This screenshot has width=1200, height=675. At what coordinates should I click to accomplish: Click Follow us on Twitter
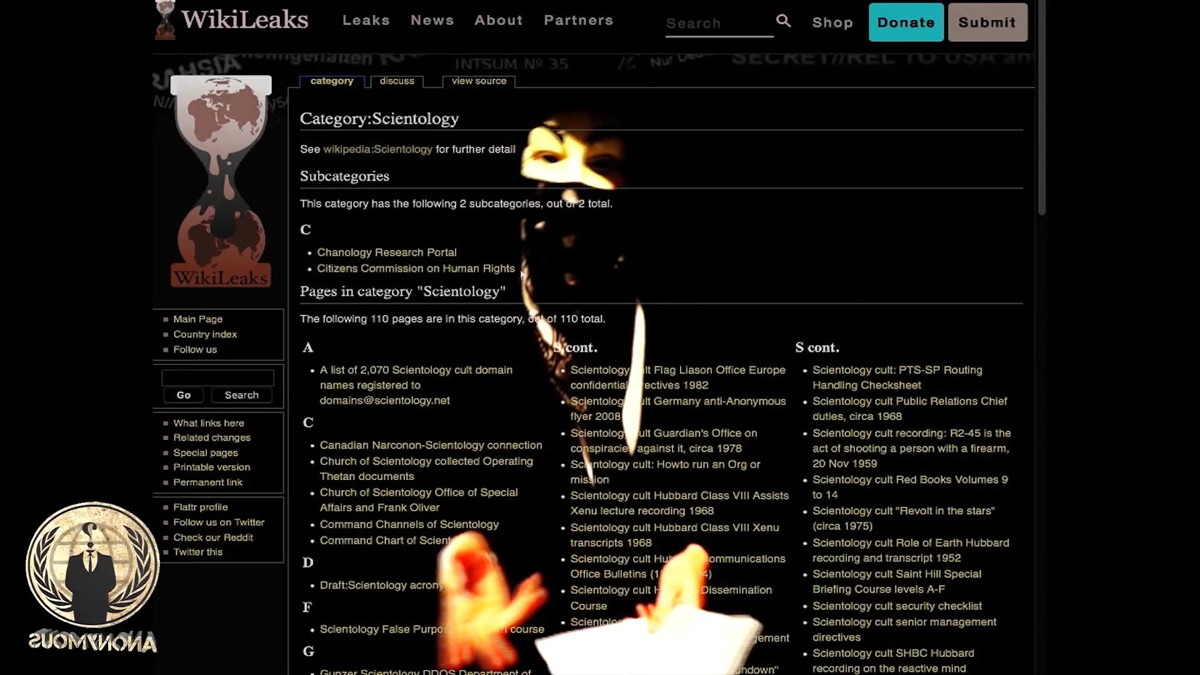pyautogui.click(x=219, y=522)
